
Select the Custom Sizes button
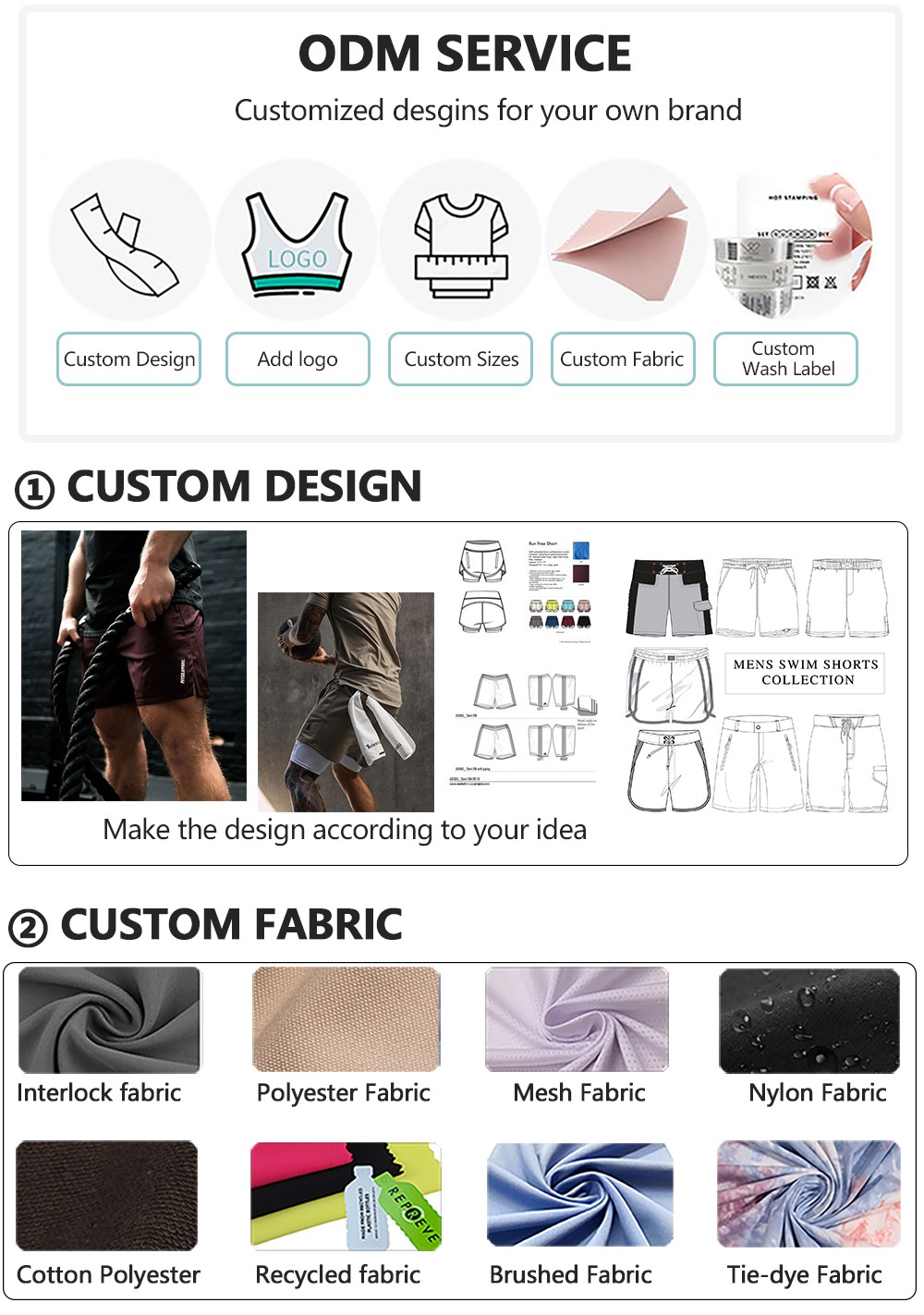coord(461,359)
